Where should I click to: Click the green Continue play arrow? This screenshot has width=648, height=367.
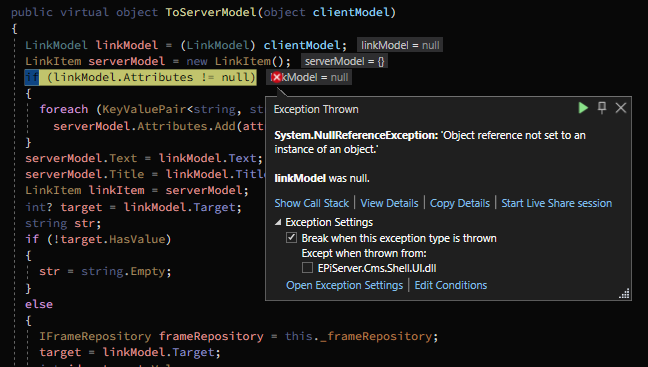(583, 108)
